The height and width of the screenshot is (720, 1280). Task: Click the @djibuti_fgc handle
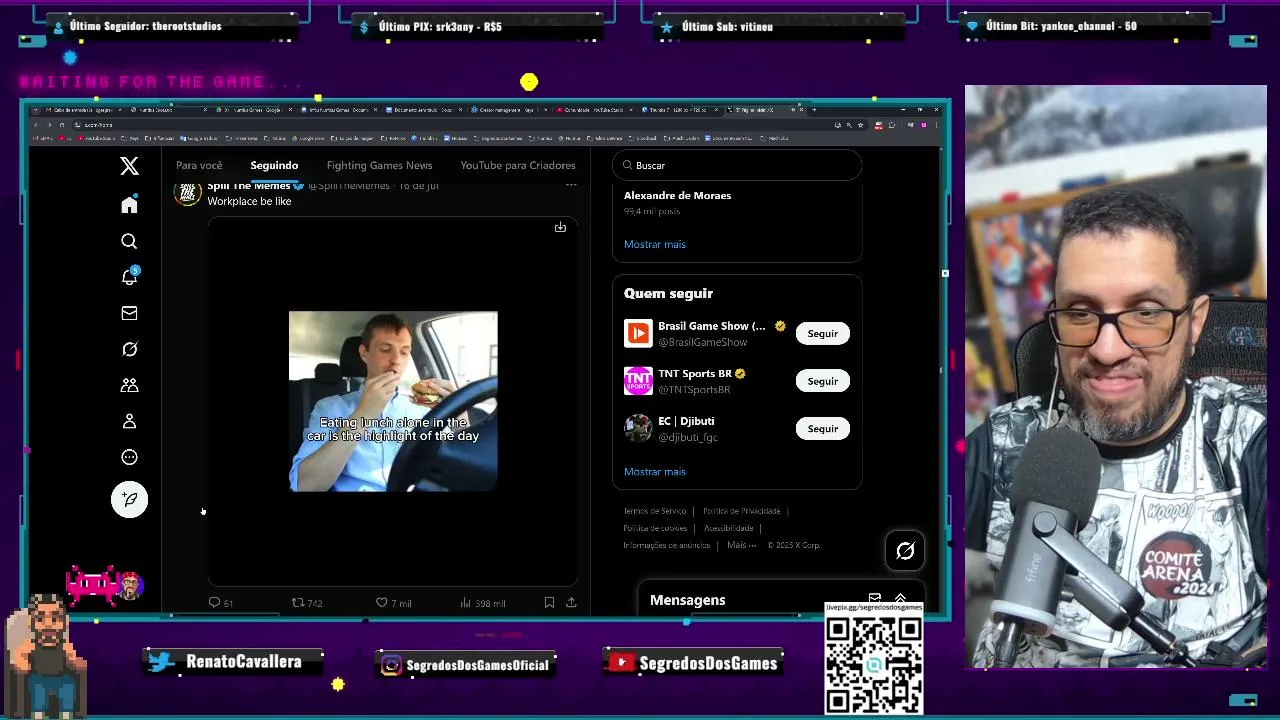pyautogui.click(x=688, y=437)
